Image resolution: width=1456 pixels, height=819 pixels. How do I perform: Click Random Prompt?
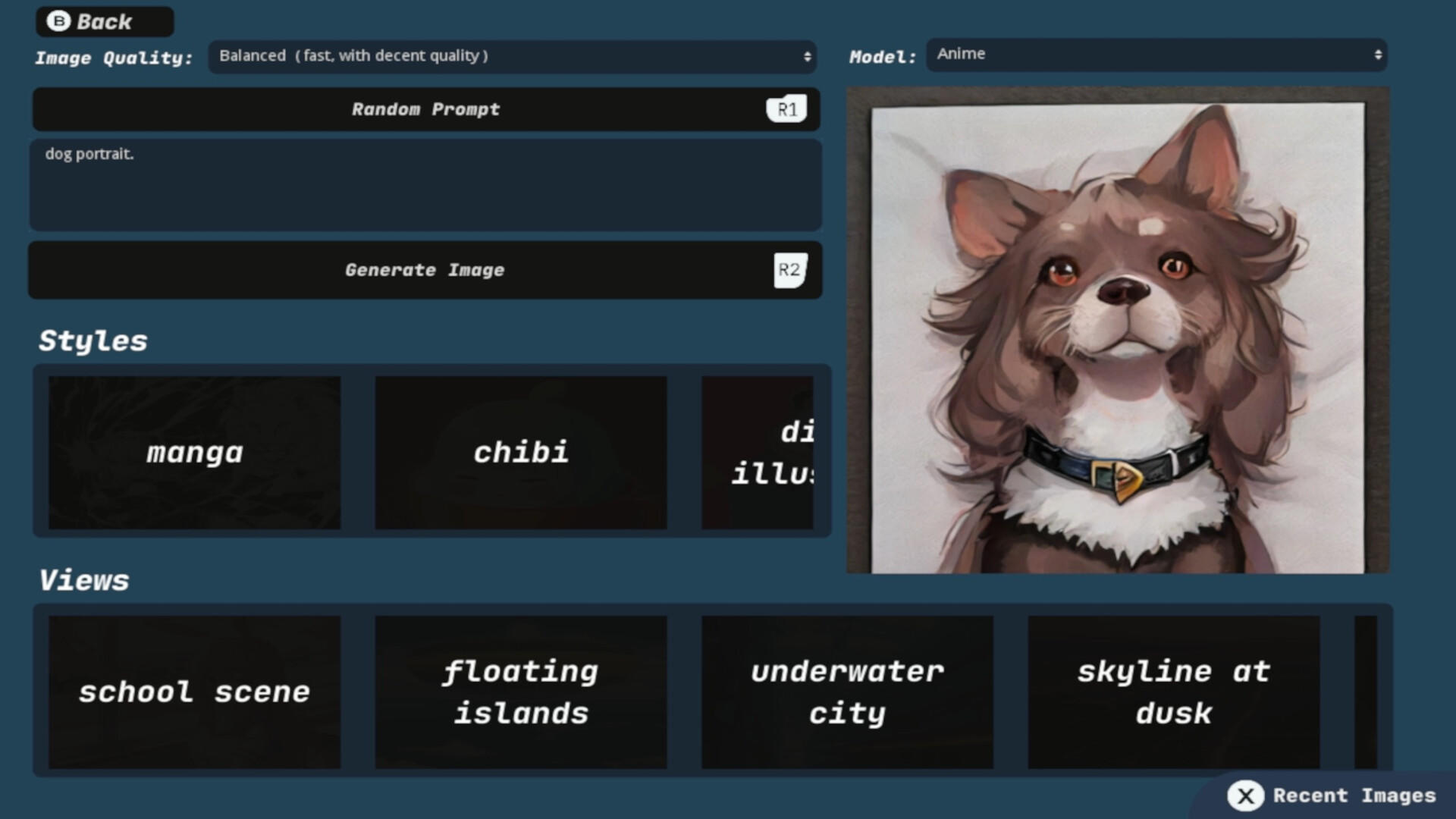(425, 108)
